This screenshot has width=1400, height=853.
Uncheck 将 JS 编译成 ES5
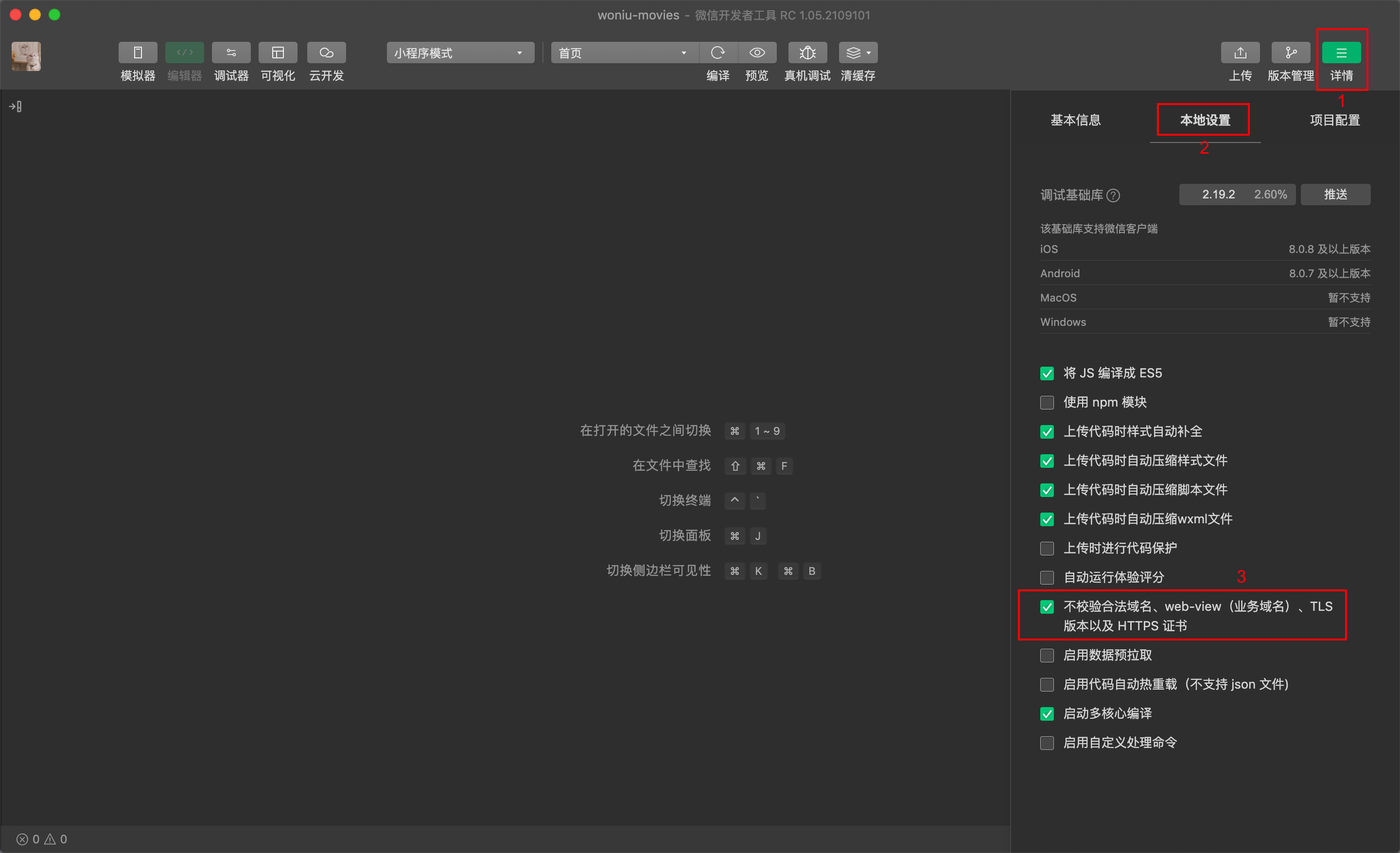1047,373
